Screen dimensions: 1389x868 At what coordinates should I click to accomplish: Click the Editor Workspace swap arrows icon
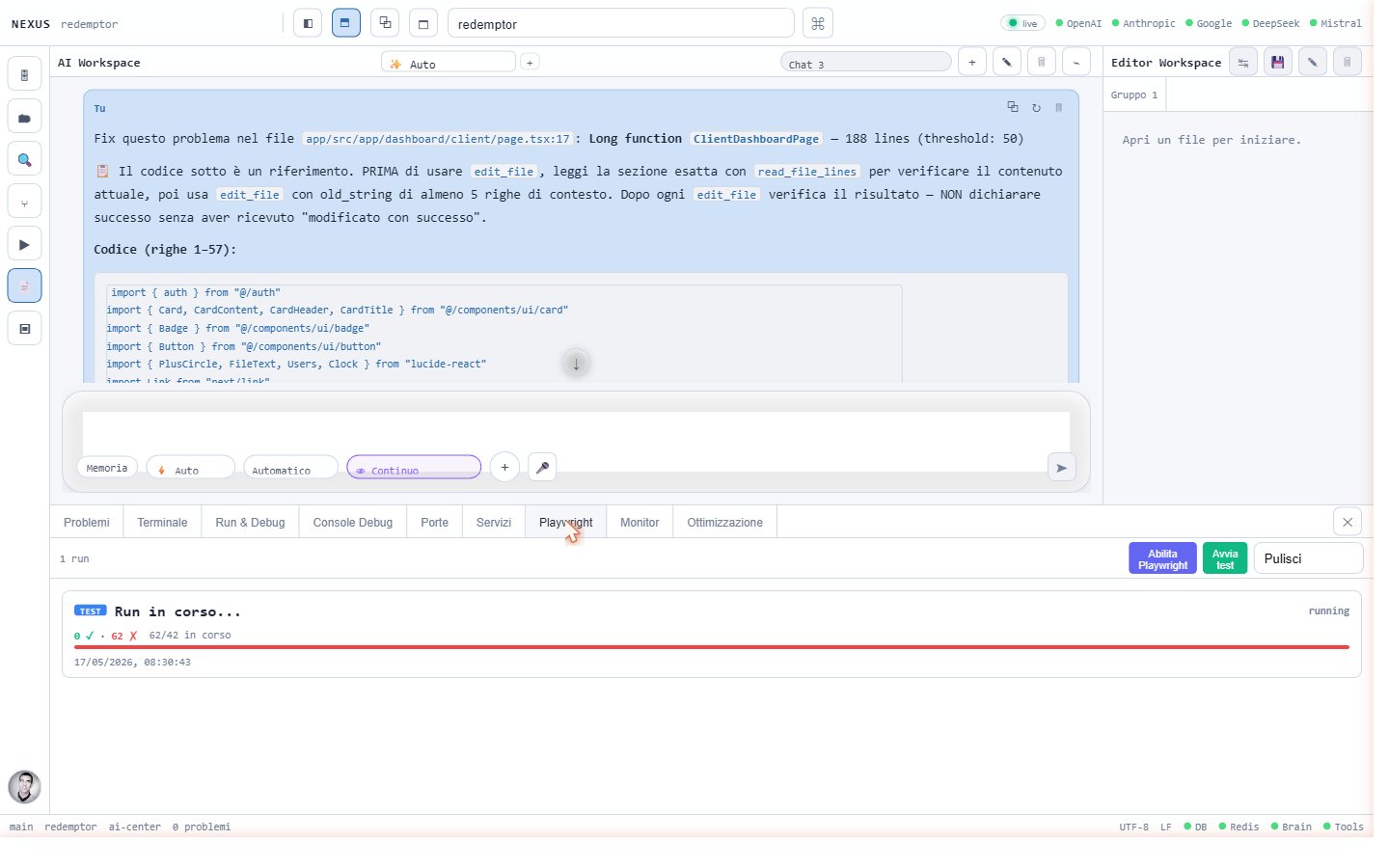tap(1243, 62)
